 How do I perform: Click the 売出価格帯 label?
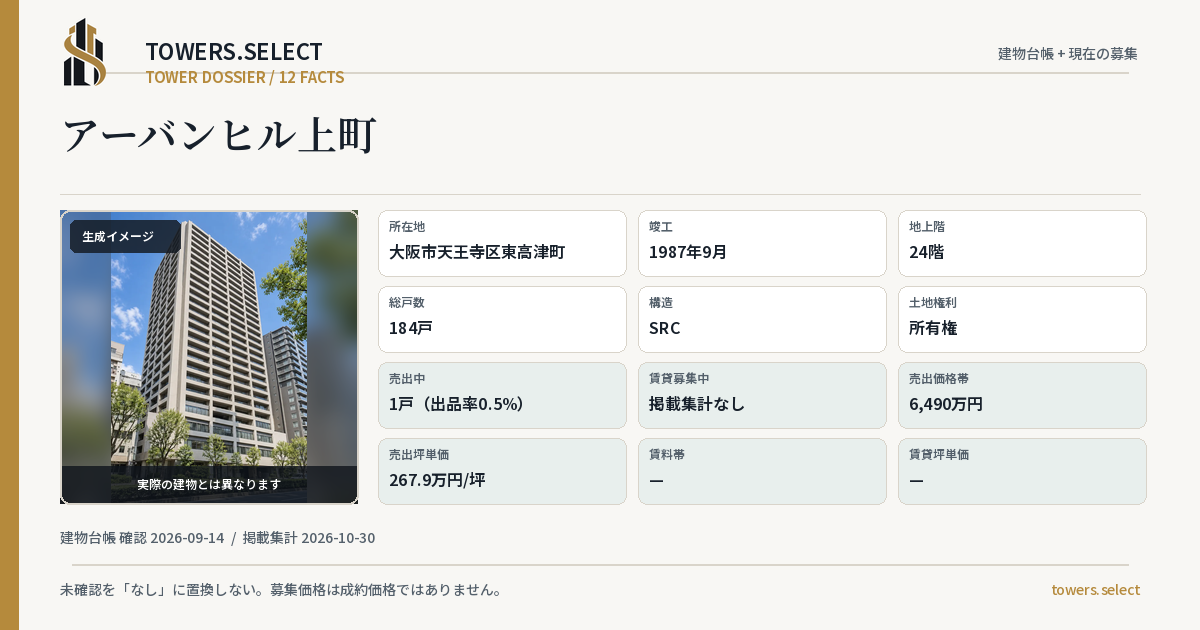939,379
